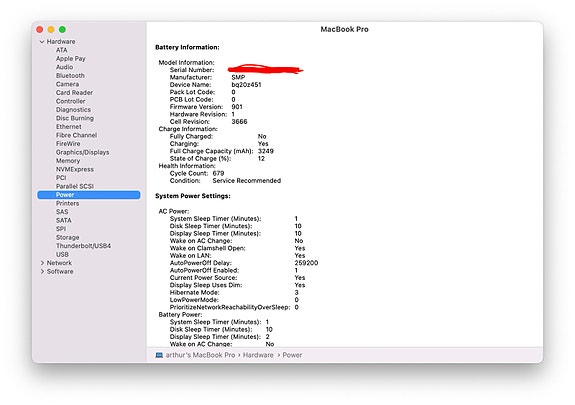Open the Card Reader entry

(74, 92)
